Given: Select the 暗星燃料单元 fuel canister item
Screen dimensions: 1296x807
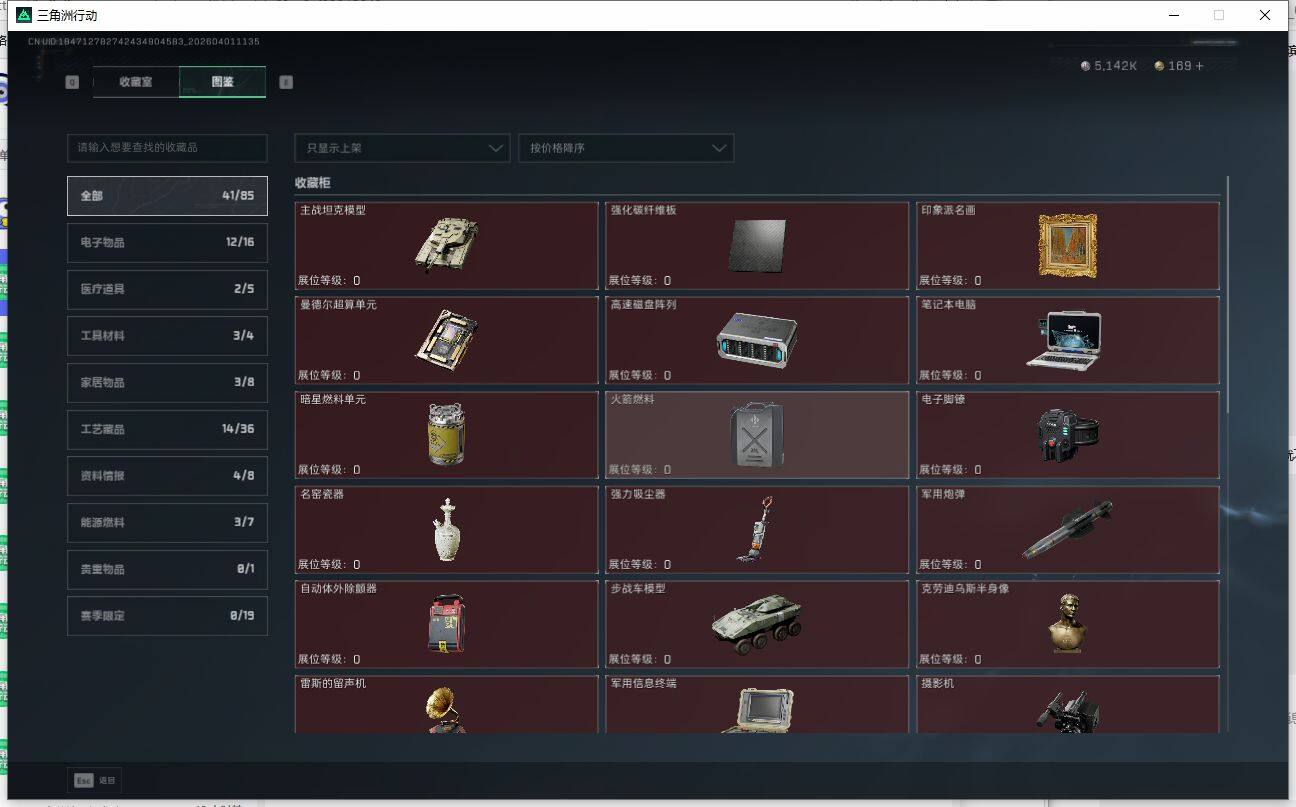Looking at the screenshot, I should point(446,435).
